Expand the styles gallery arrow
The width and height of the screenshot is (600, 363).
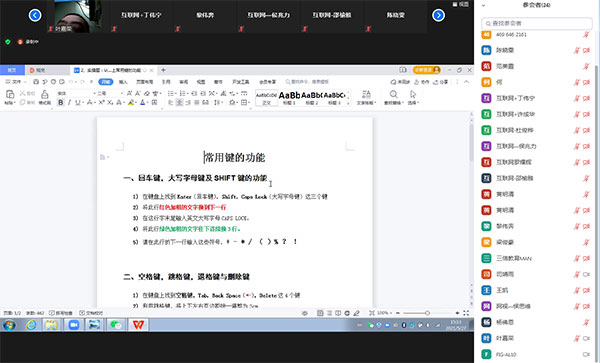point(348,103)
